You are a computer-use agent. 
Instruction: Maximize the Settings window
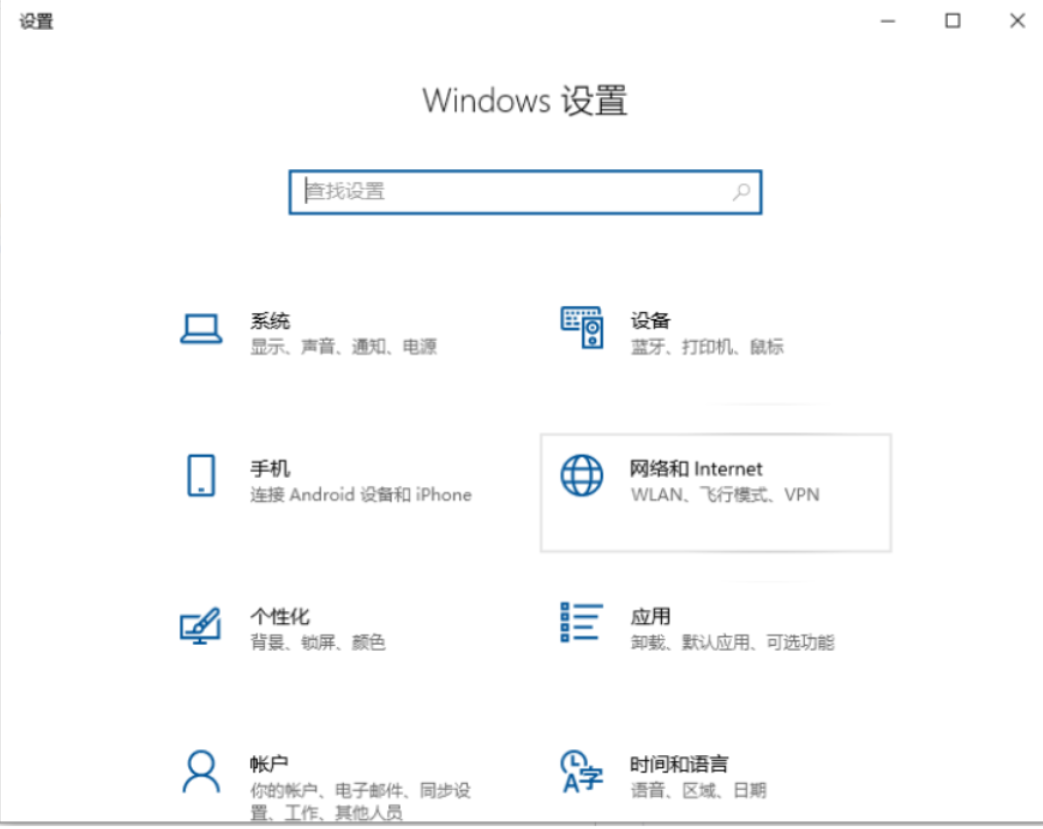[953, 21]
